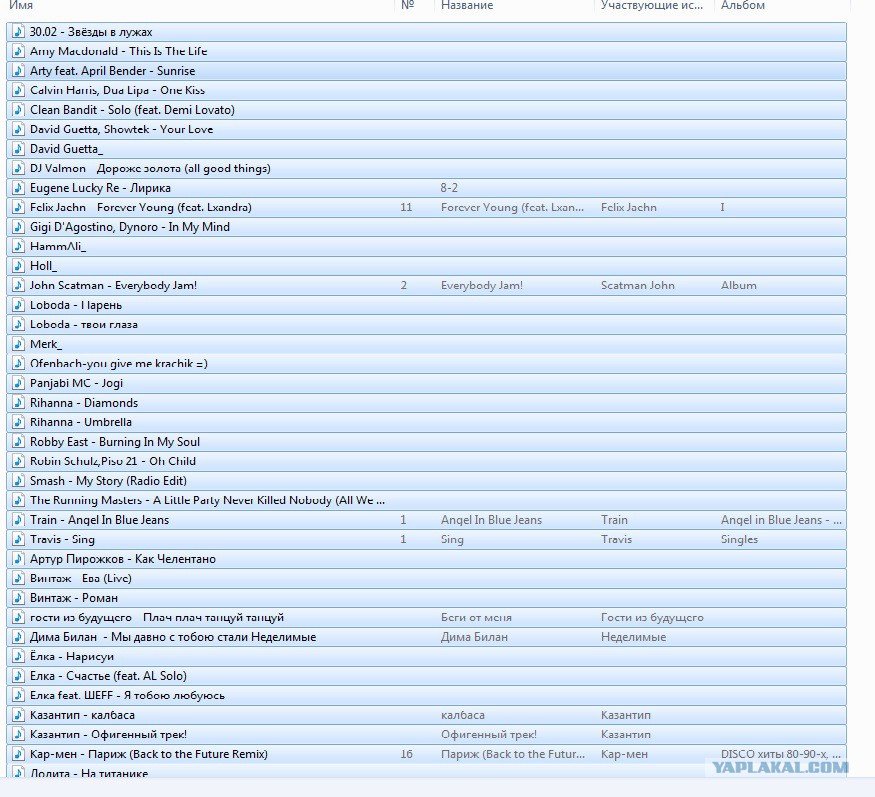
Task: Click the music file icon for 30.02 - Звёзды в лужах
Action: (x=18, y=32)
